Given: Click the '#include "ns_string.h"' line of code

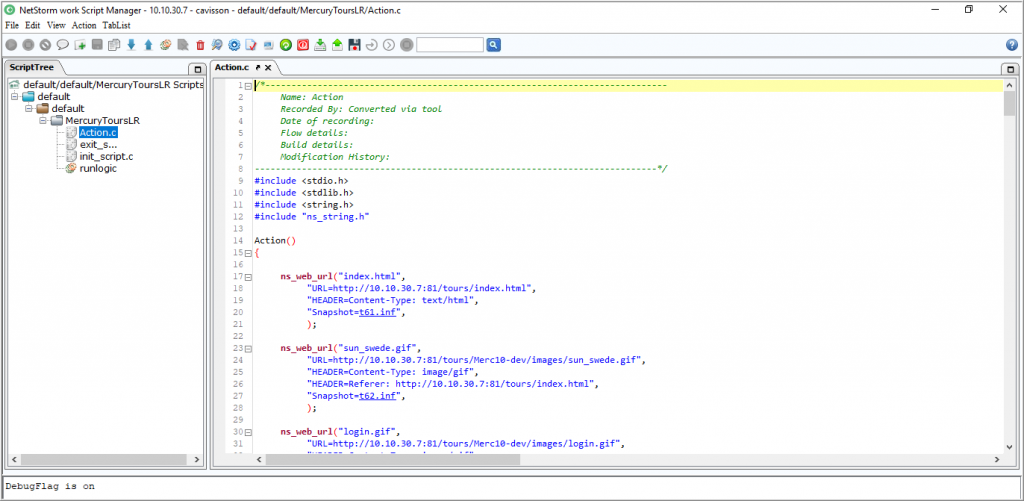Looking at the screenshot, I should click(312, 216).
